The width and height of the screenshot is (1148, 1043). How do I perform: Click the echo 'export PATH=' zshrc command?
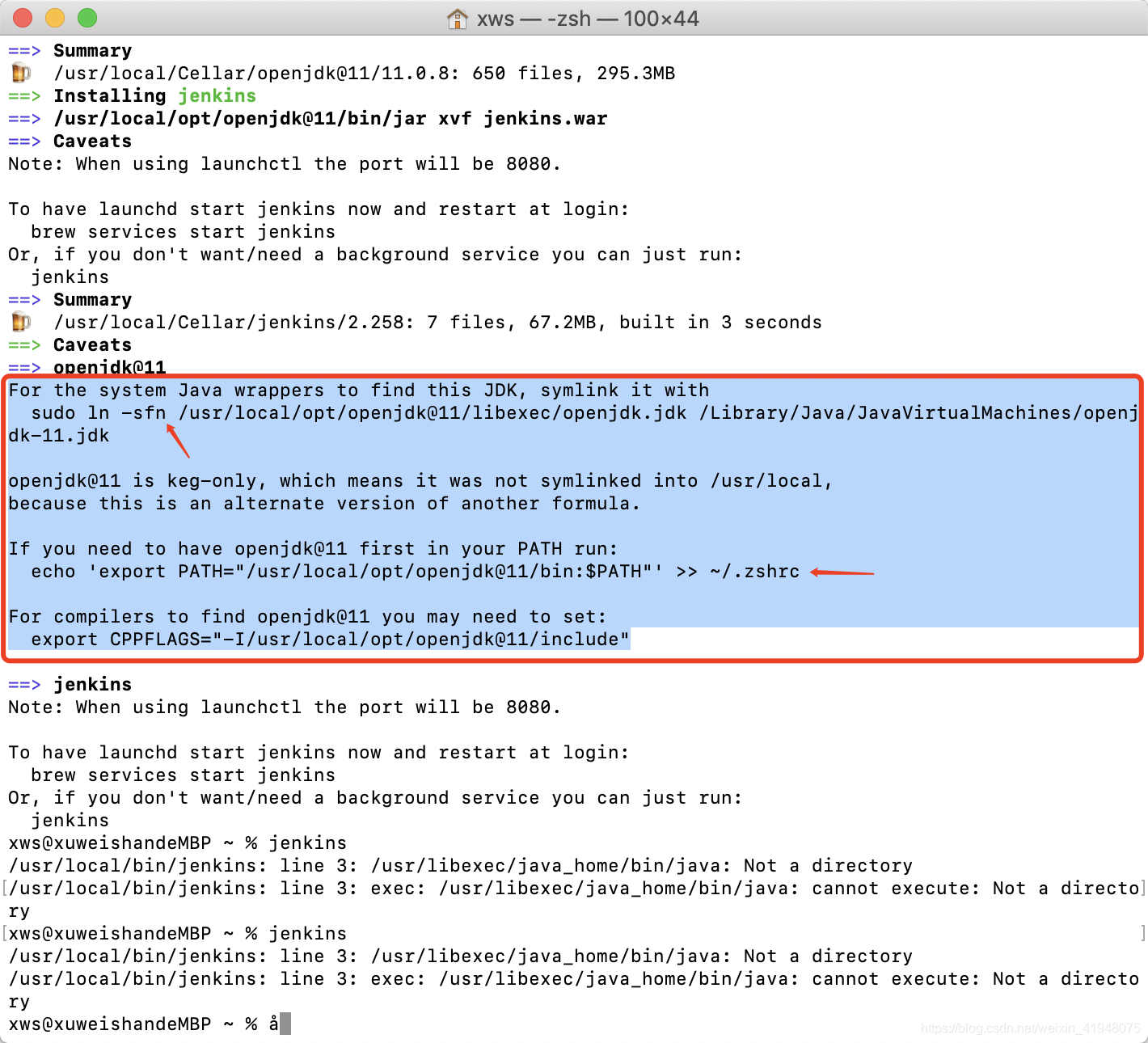pos(416,571)
